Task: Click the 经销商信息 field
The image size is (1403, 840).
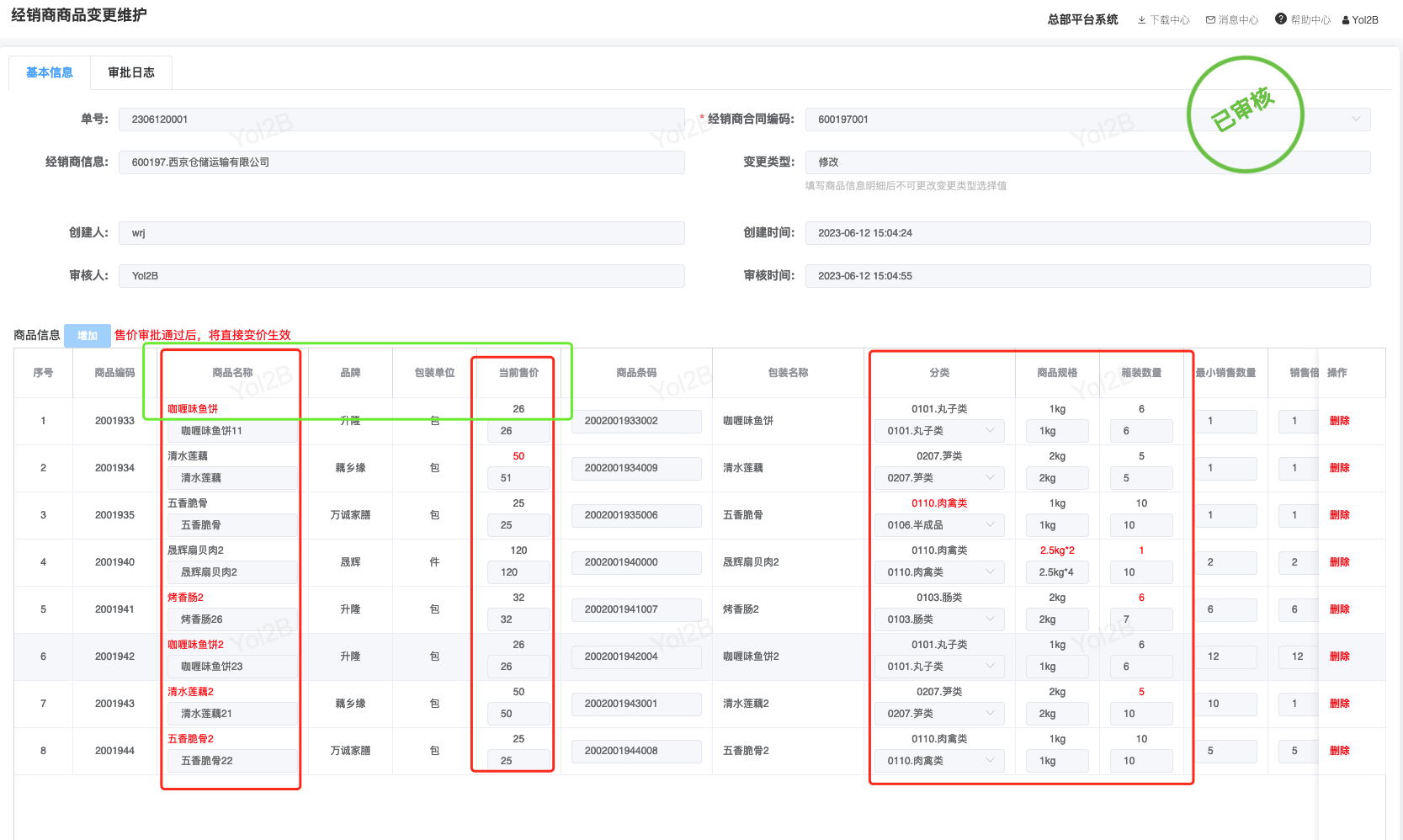Action: pyautogui.click(x=401, y=162)
